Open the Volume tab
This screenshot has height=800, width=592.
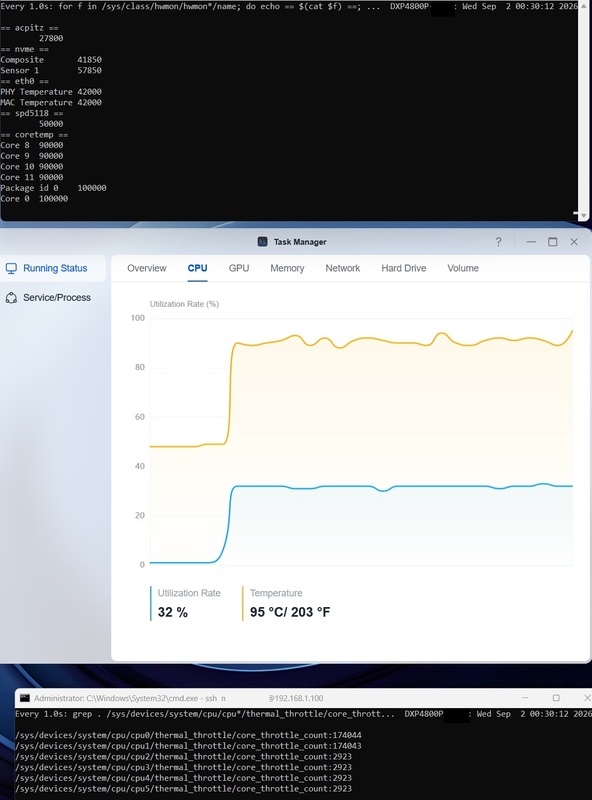(x=463, y=268)
